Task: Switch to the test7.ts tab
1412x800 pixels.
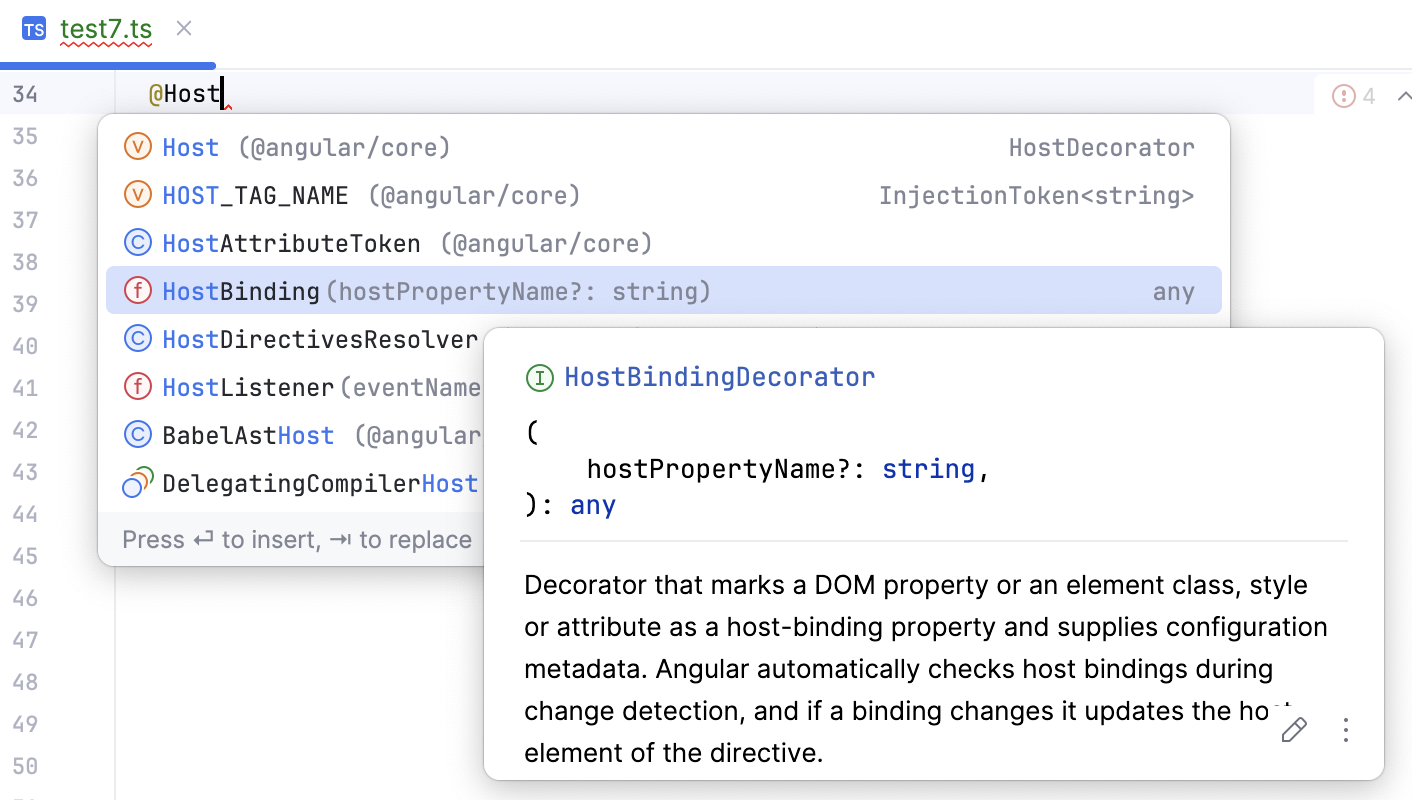Action: [105, 29]
